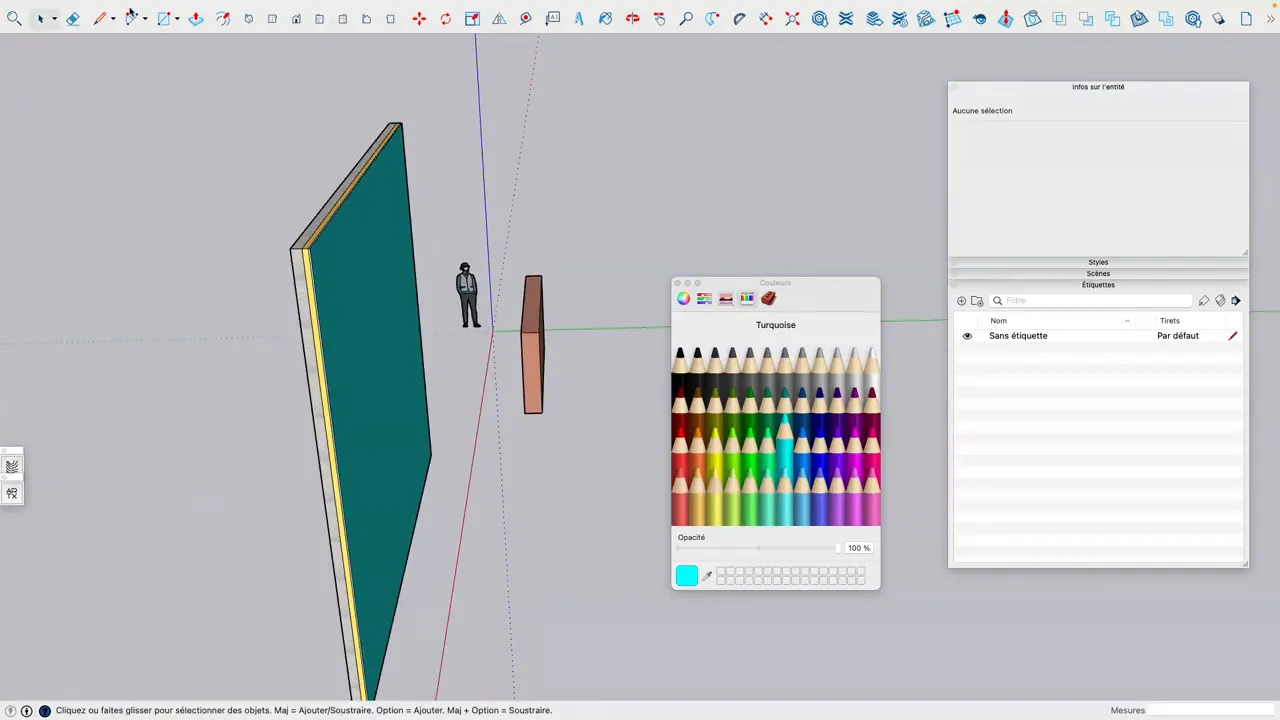Activate the Zoom magnifier tool
This screenshot has height=720, width=1280.
(686, 18)
